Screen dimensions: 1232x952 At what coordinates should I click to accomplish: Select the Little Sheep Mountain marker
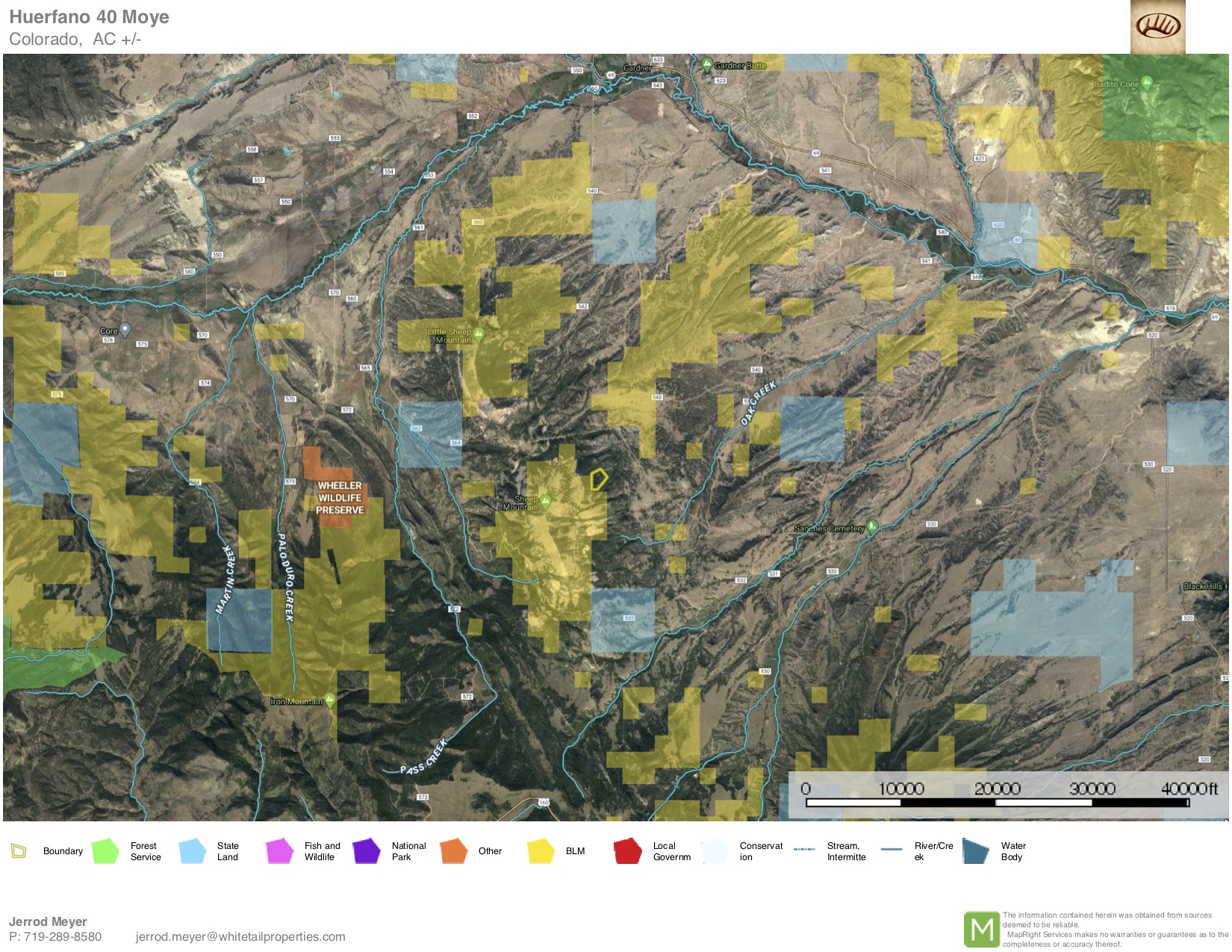coord(479,333)
